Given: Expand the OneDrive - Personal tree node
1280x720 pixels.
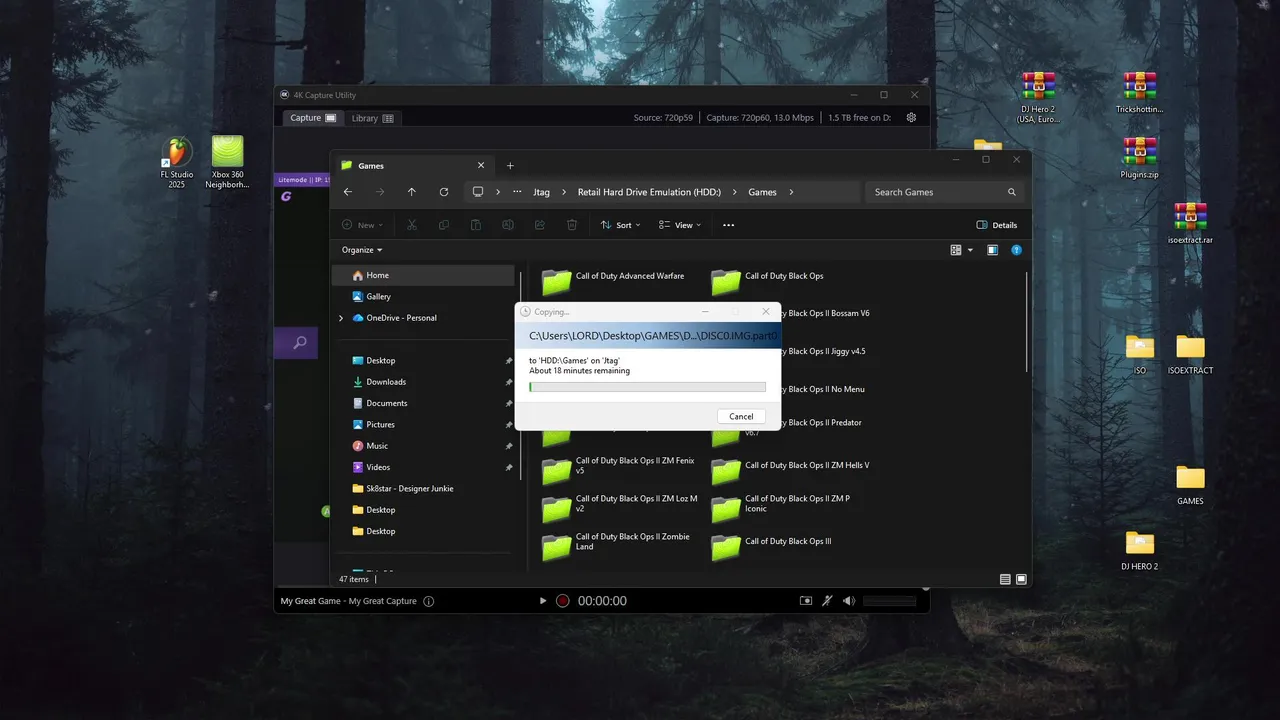Looking at the screenshot, I should point(341,318).
